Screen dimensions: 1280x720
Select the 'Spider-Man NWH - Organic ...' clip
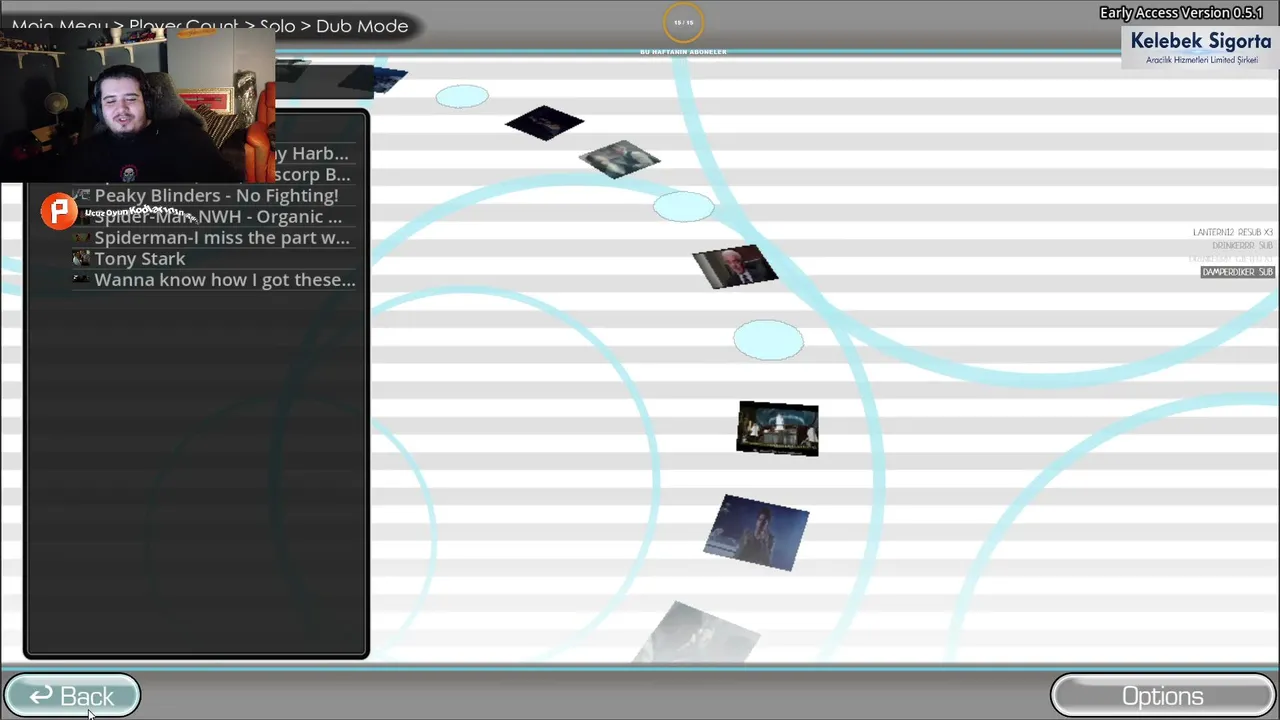(218, 217)
